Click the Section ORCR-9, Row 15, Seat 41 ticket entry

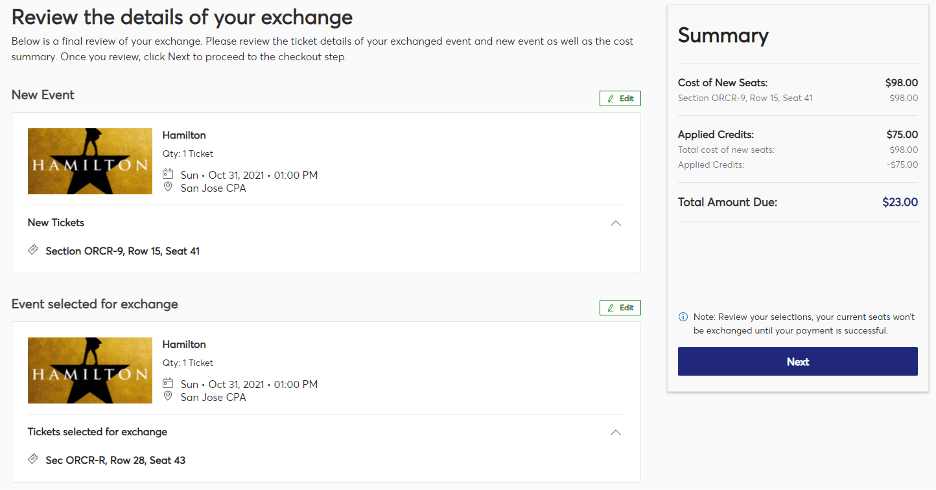[x=122, y=251]
